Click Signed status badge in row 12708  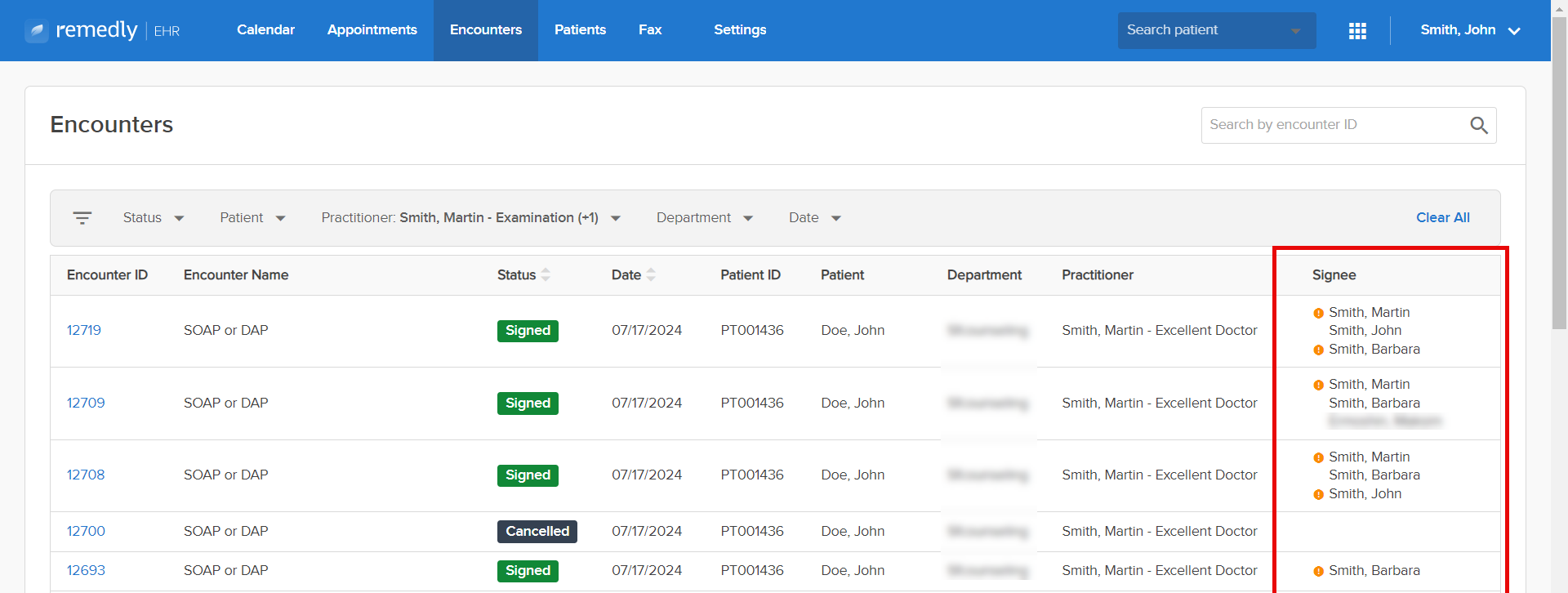528,475
